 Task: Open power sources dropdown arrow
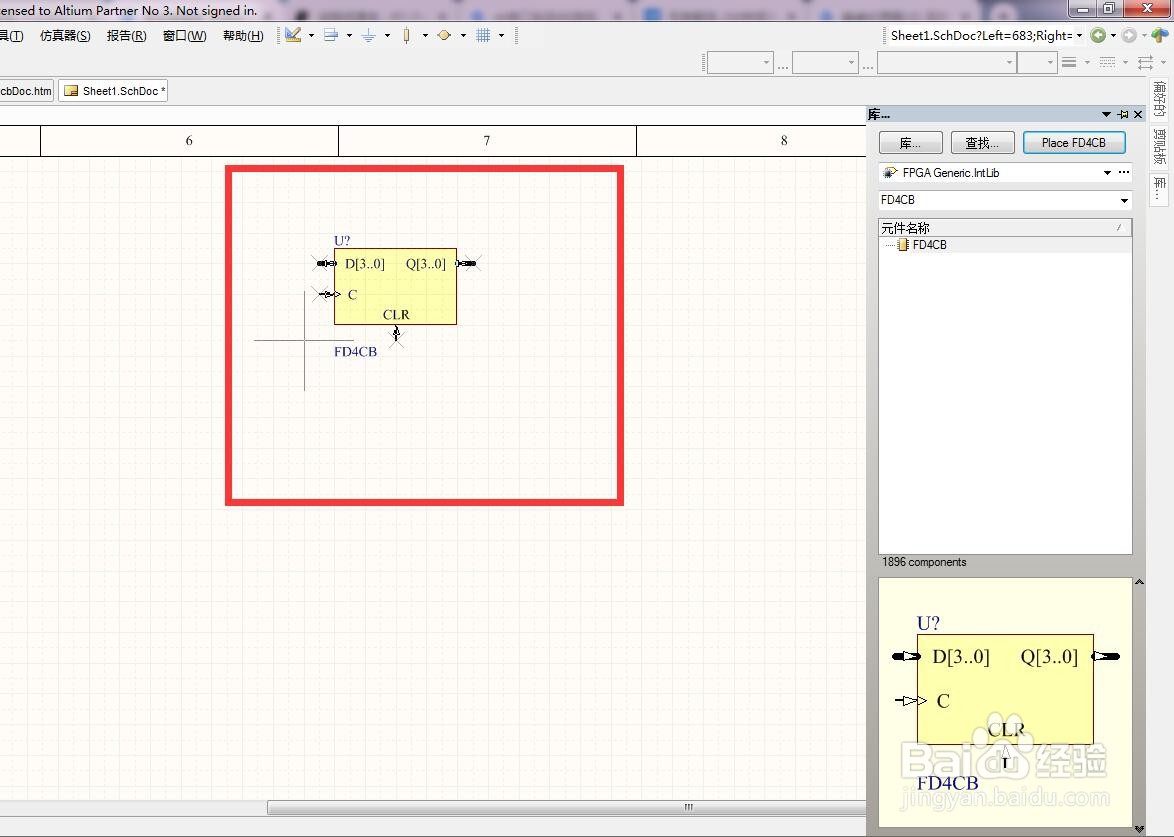(387, 35)
